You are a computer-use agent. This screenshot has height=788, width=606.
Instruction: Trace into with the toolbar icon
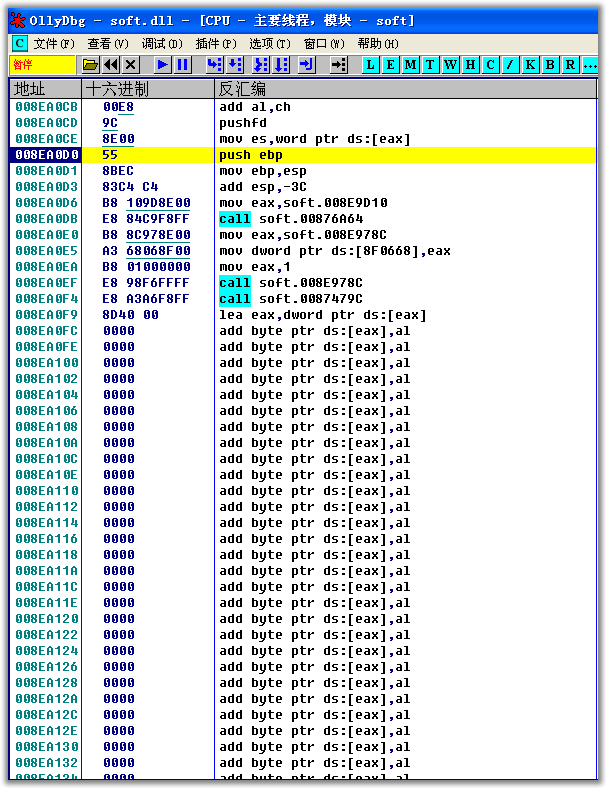click(x=261, y=64)
